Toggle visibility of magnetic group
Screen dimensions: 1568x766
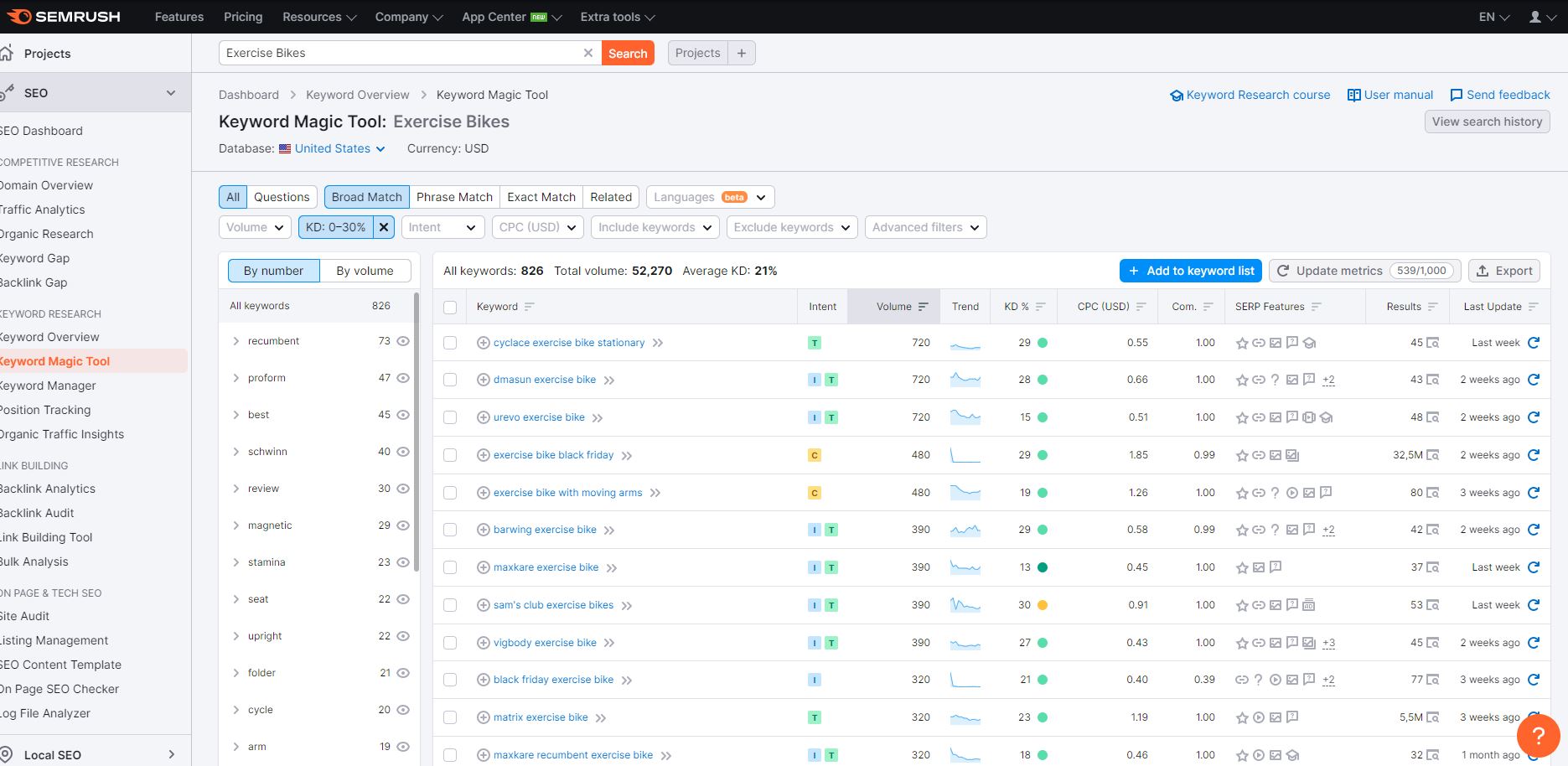pyautogui.click(x=403, y=525)
